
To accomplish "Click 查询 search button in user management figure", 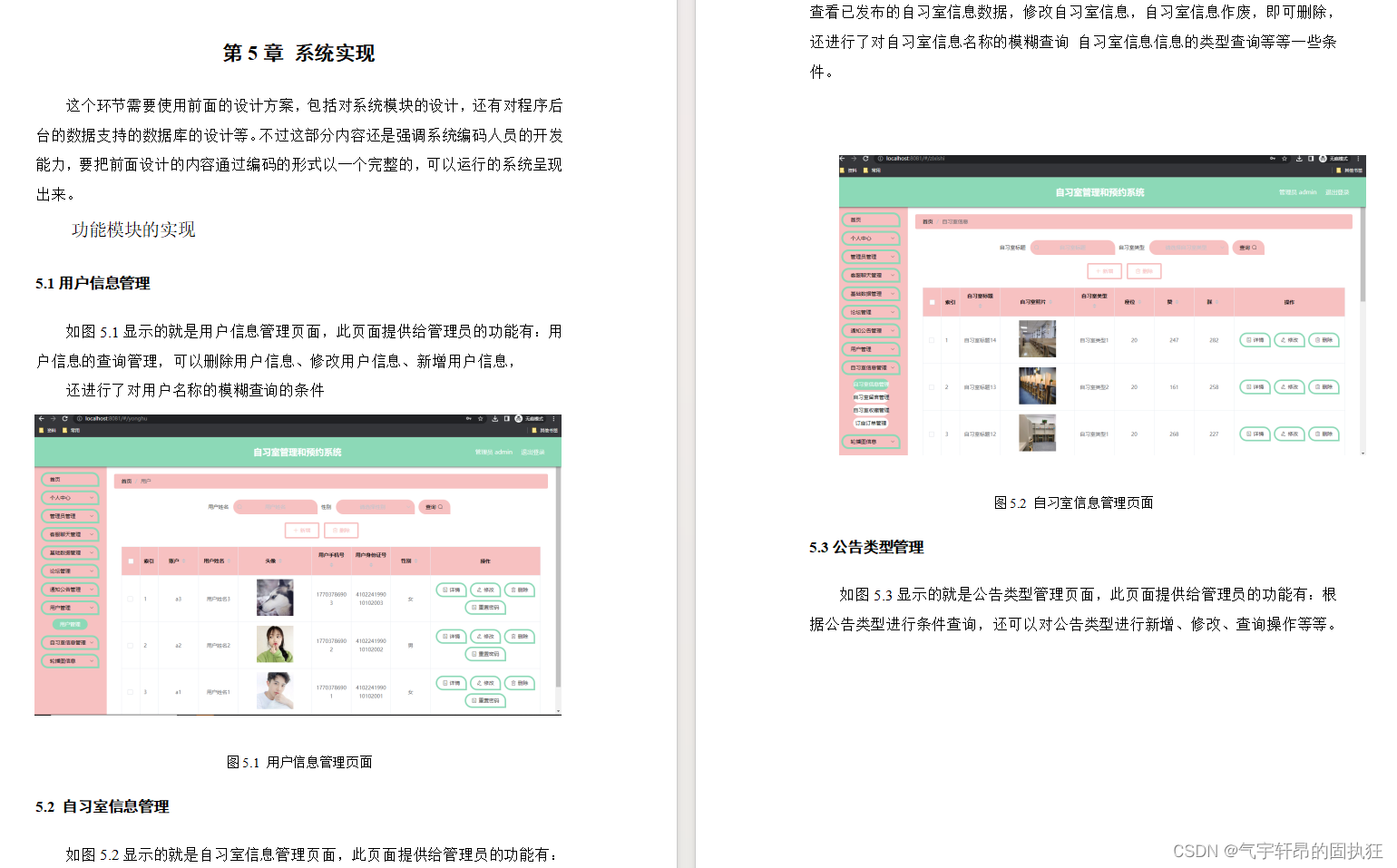I will click(x=435, y=507).
